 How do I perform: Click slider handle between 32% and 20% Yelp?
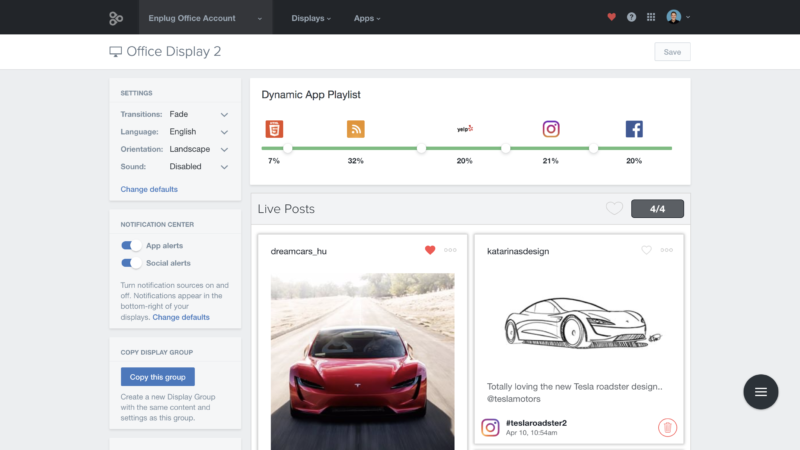coord(421,148)
